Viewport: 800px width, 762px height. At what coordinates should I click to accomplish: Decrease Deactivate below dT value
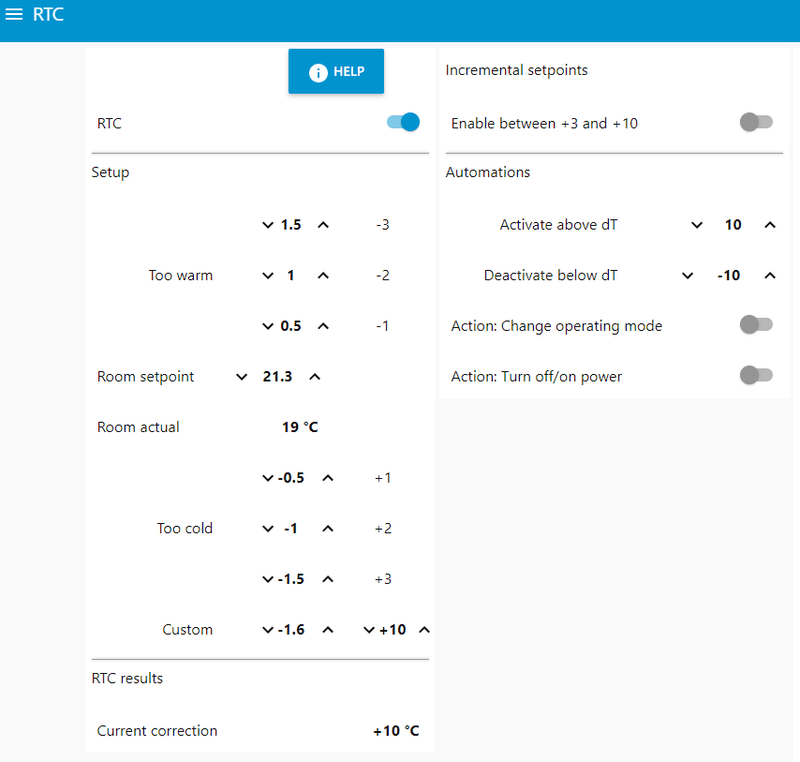click(x=687, y=275)
